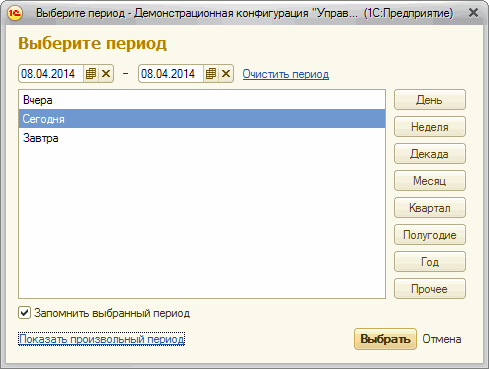Open the 'Год' period options

[430, 262]
